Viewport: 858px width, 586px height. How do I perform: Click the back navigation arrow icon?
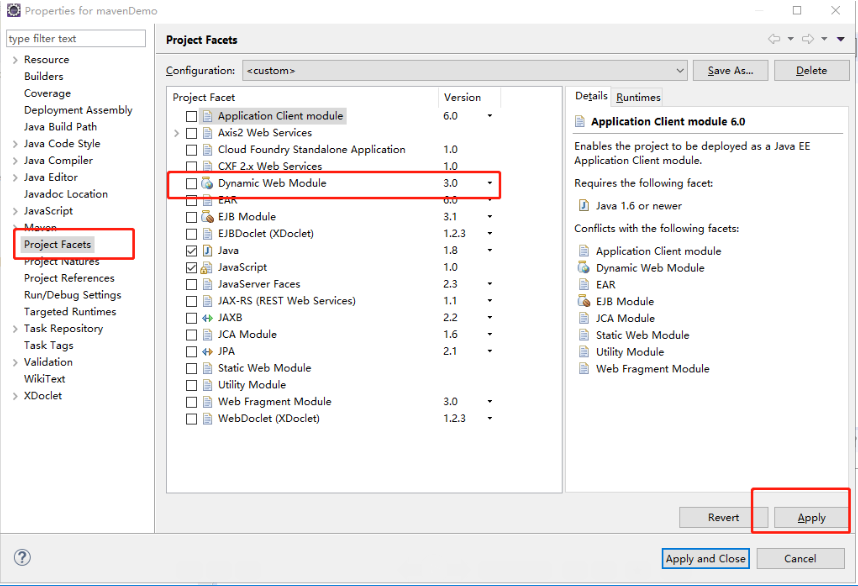click(774, 39)
